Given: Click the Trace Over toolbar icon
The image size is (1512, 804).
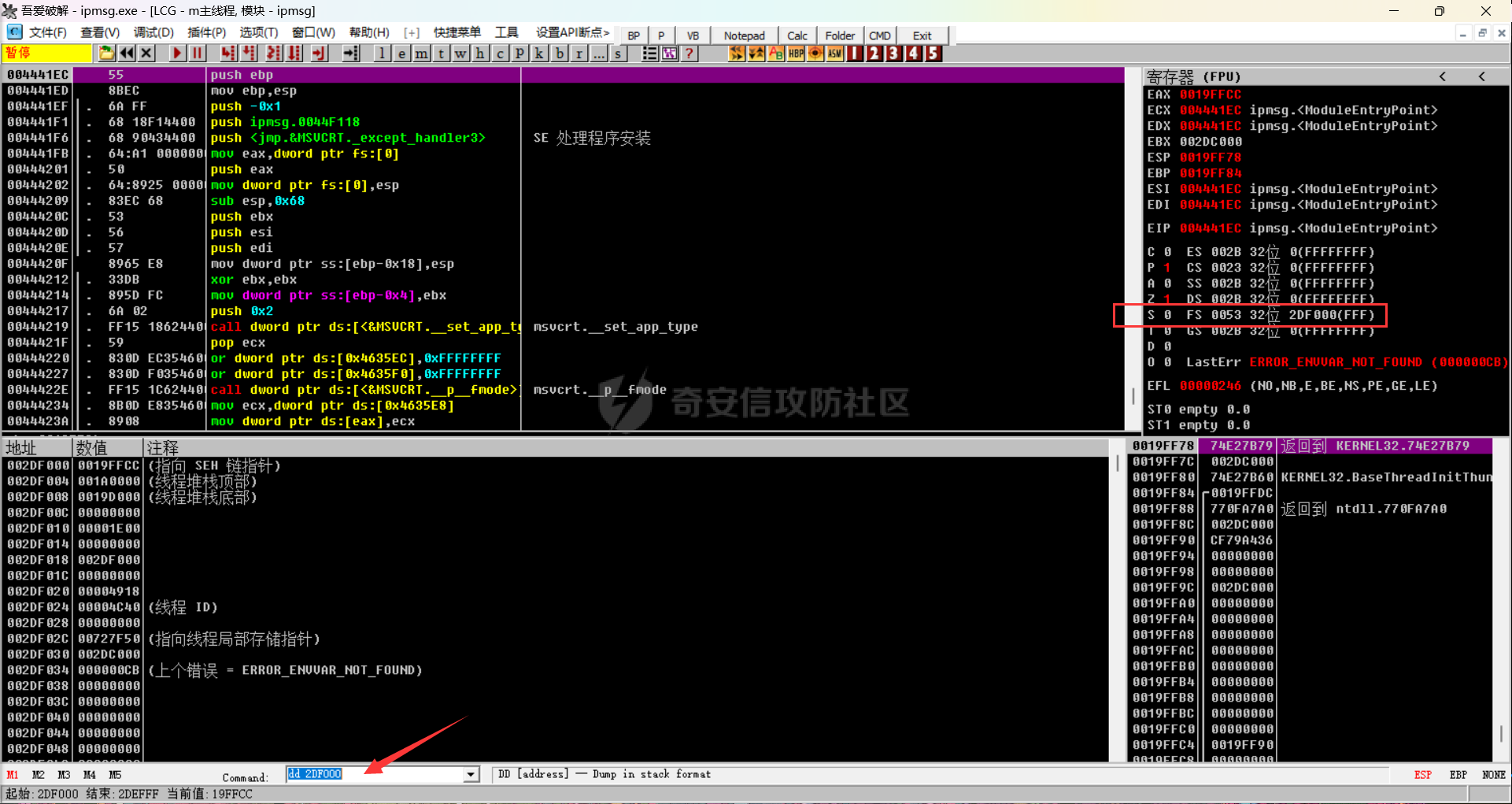Looking at the screenshot, I should point(294,54).
